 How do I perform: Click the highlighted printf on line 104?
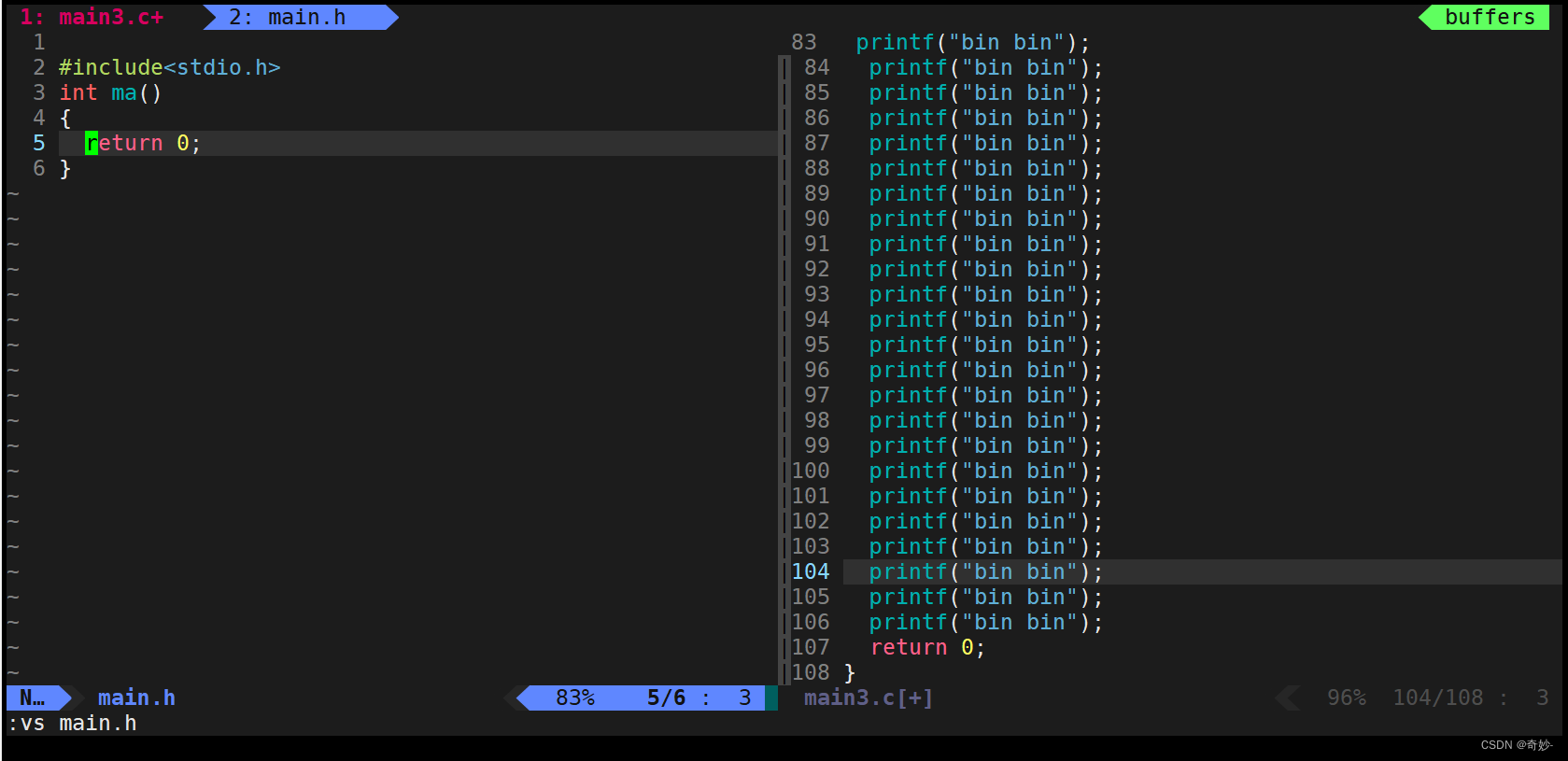click(x=985, y=571)
